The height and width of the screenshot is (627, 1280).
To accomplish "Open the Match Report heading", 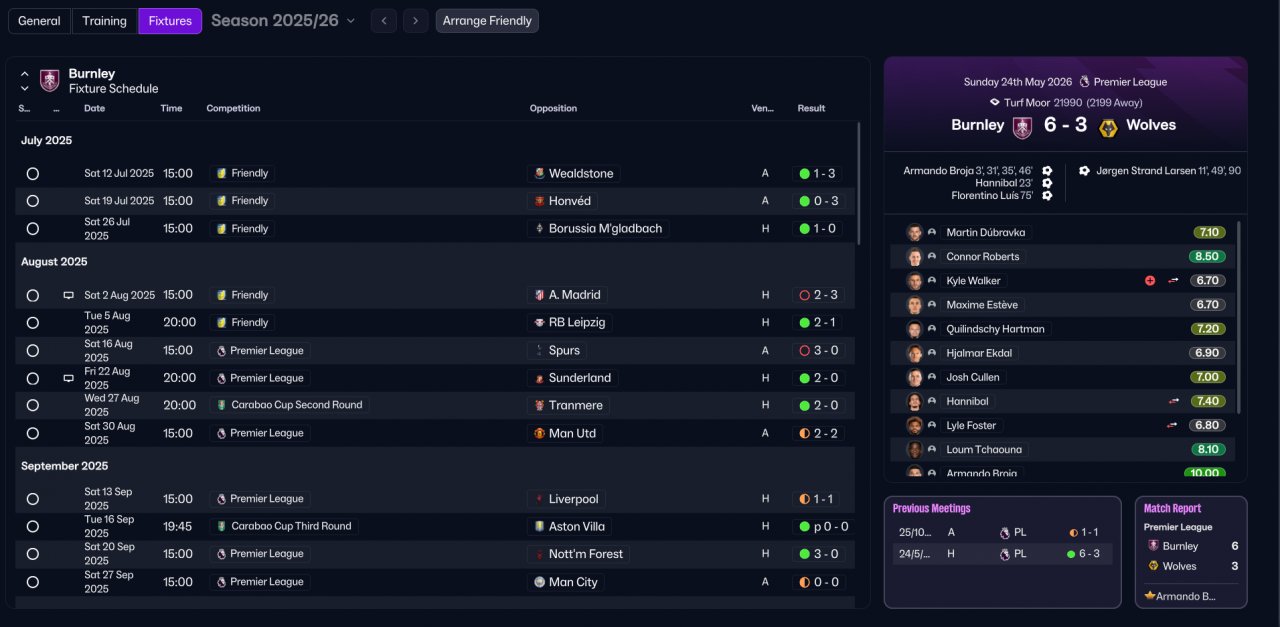I will pyautogui.click(x=1172, y=509).
